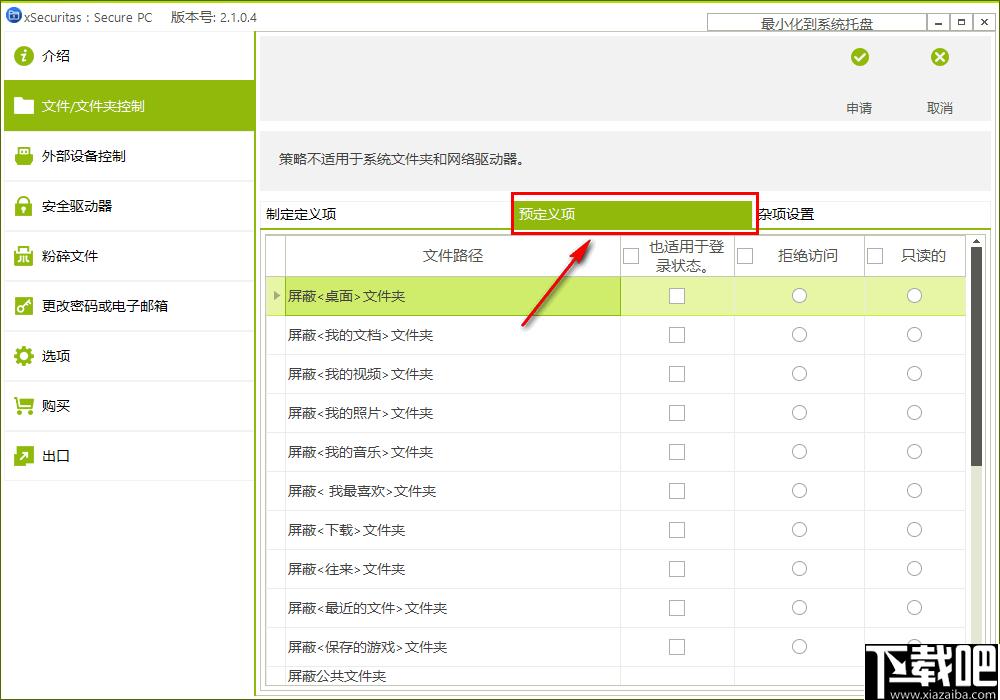
Task: Select the 预定义项 tab
Action: [634, 214]
